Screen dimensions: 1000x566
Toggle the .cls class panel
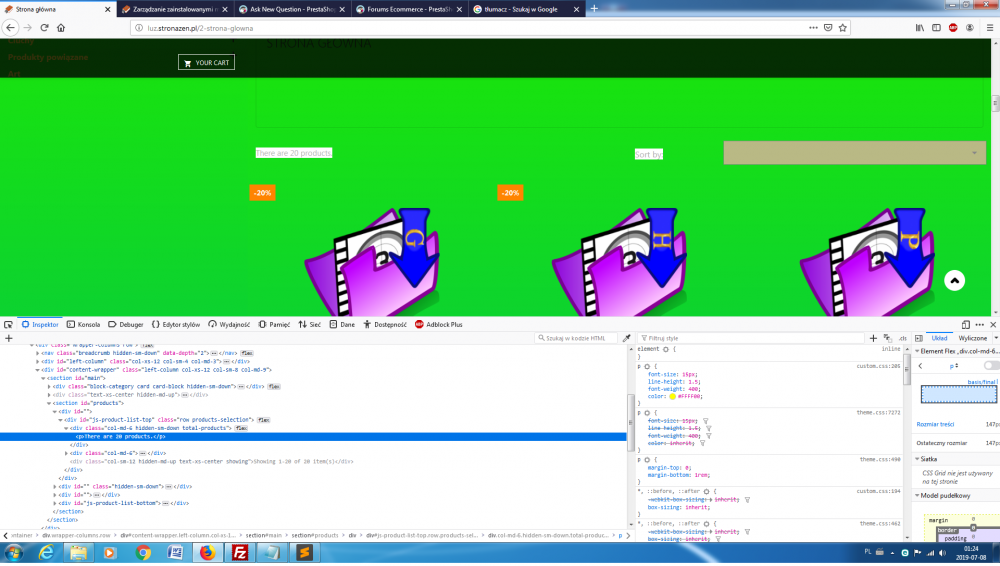(902, 338)
